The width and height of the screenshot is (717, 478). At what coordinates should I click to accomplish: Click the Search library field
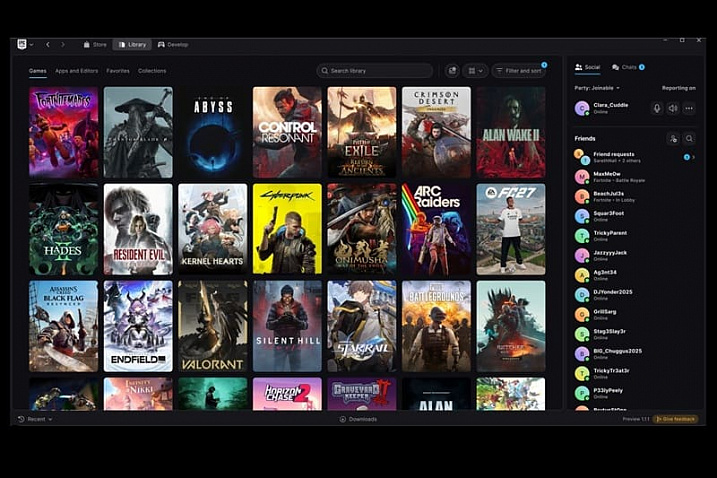coord(375,71)
